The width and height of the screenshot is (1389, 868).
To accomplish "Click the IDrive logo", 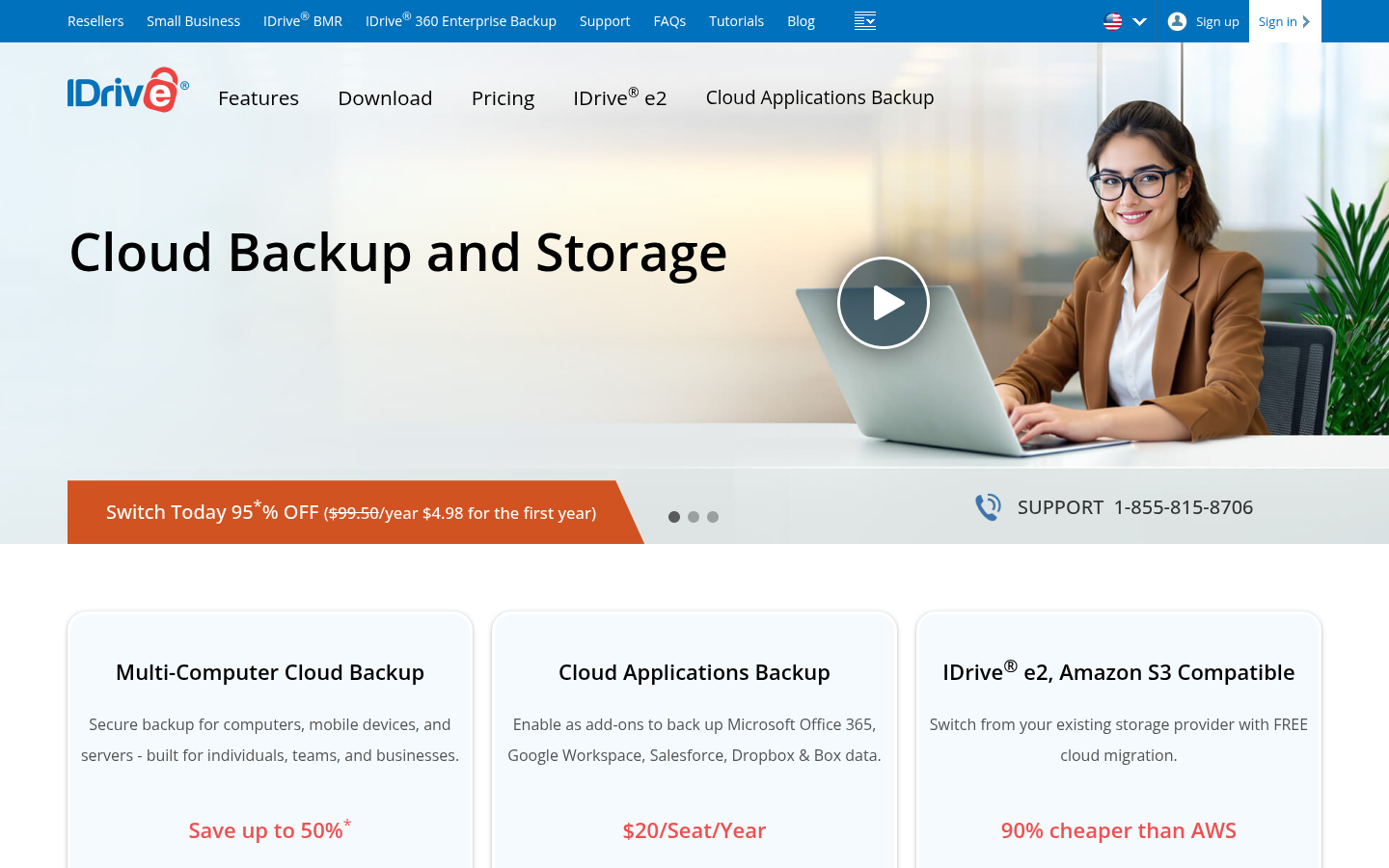I will tap(127, 90).
